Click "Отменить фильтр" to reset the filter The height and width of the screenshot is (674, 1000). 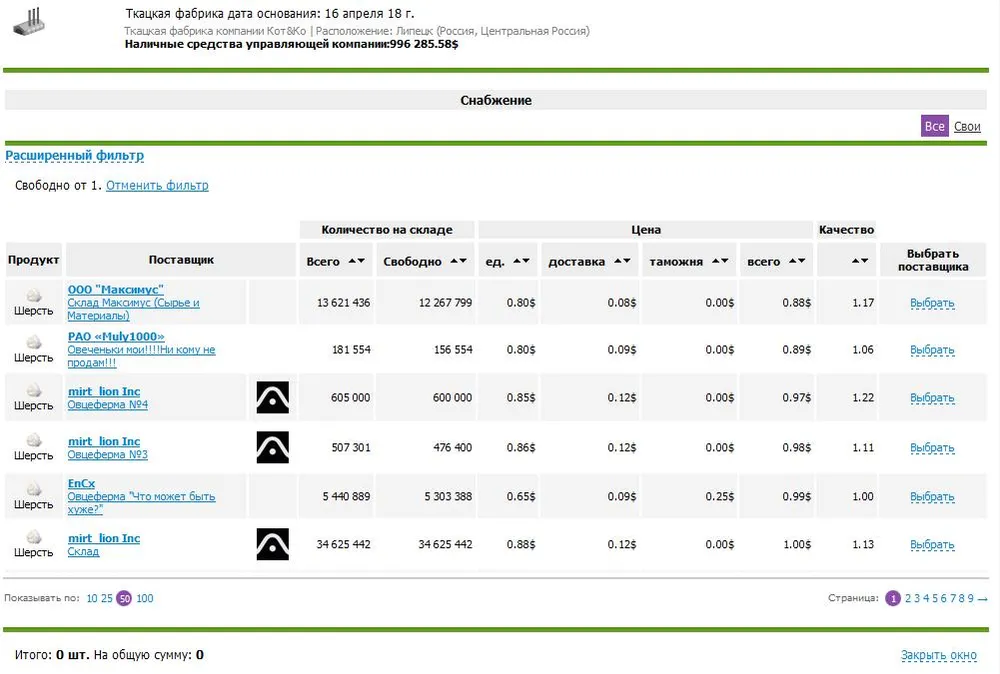click(157, 186)
